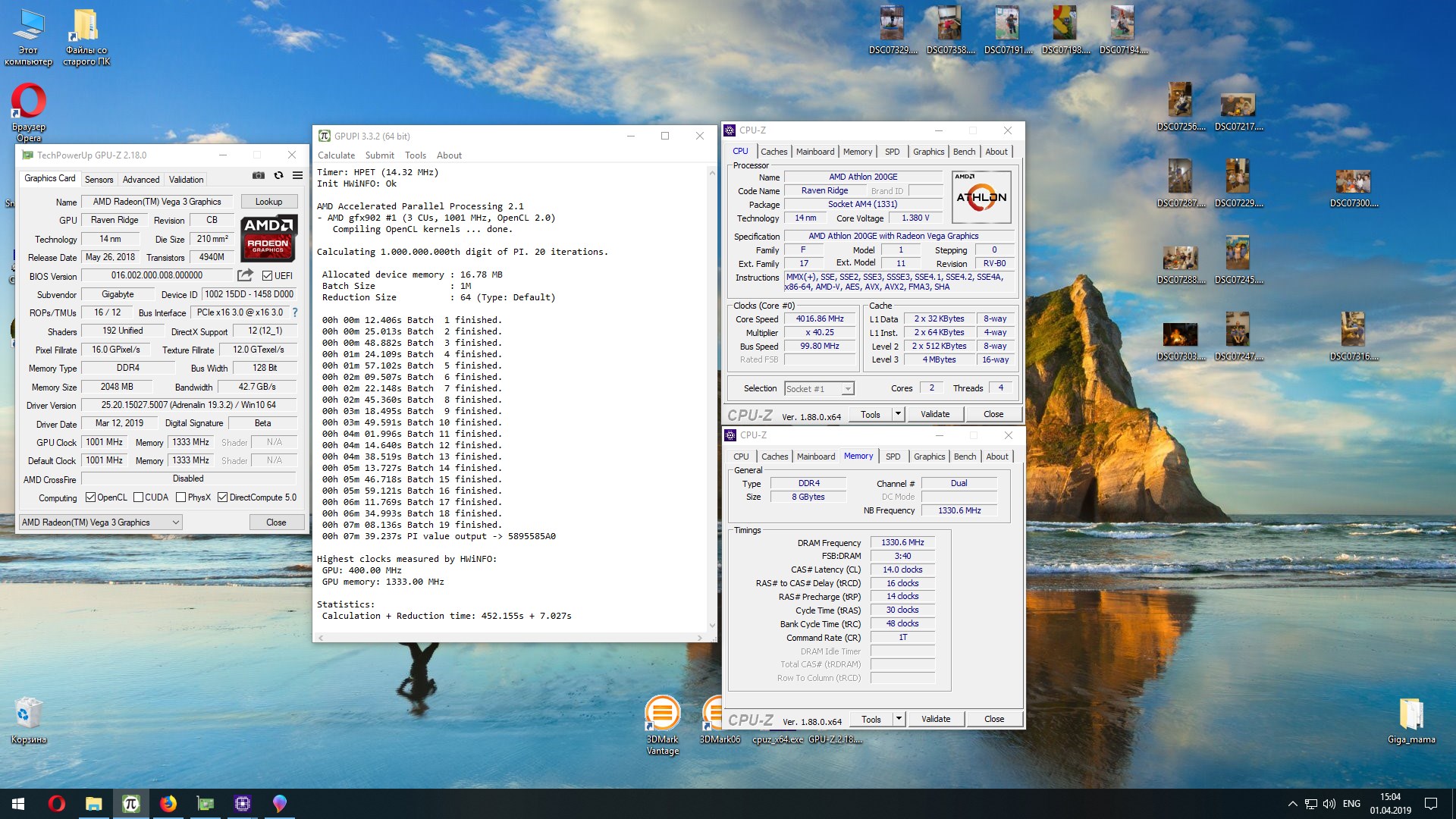Click Close button in GPU-Z window
Viewport: 1456px width, 819px height.
(276, 522)
